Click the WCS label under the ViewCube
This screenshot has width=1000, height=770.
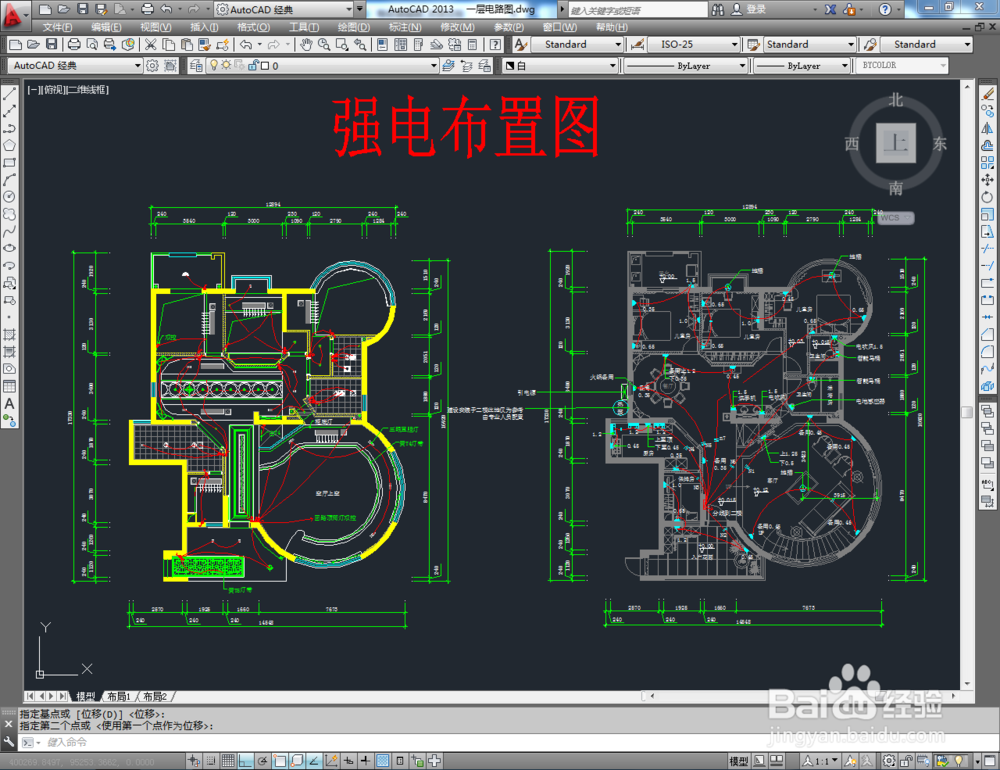(x=895, y=218)
